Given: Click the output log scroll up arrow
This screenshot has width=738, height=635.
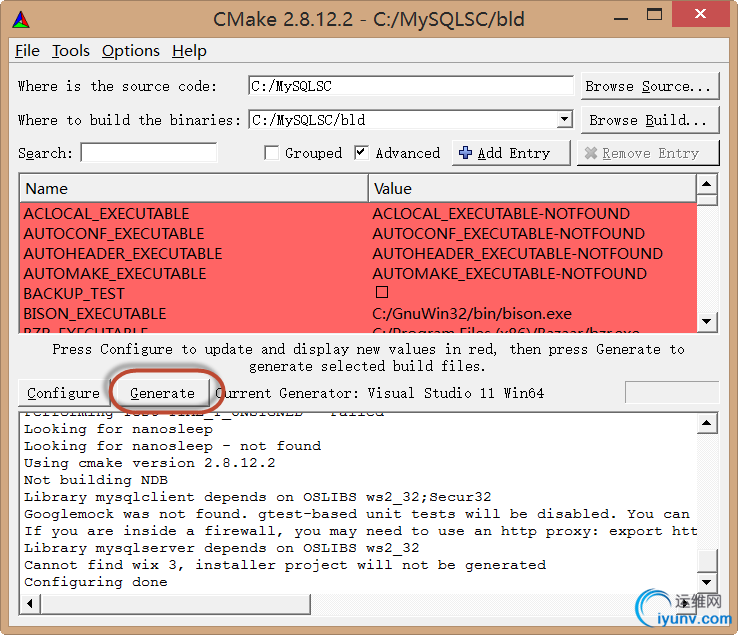Looking at the screenshot, I should tap(706, 423).
